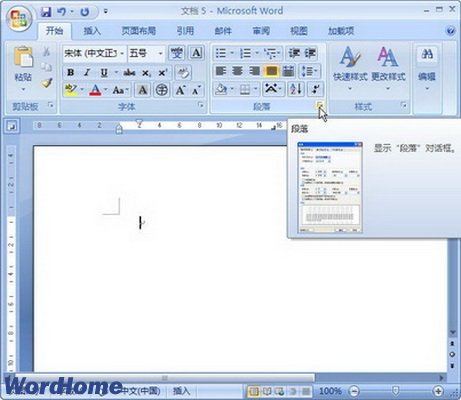
Task: Open the change case Aa menu
Action: click(x=120, y=90)
